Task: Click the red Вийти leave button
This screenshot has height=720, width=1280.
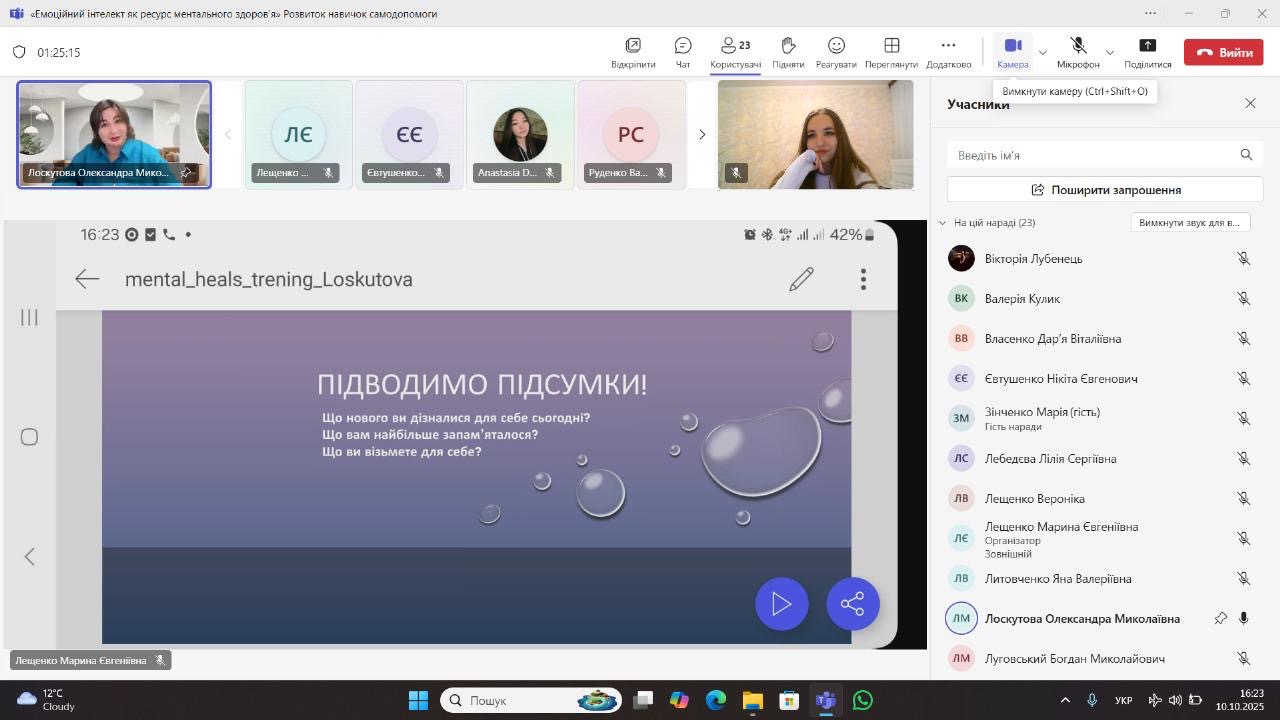Action: point(1223,52)
